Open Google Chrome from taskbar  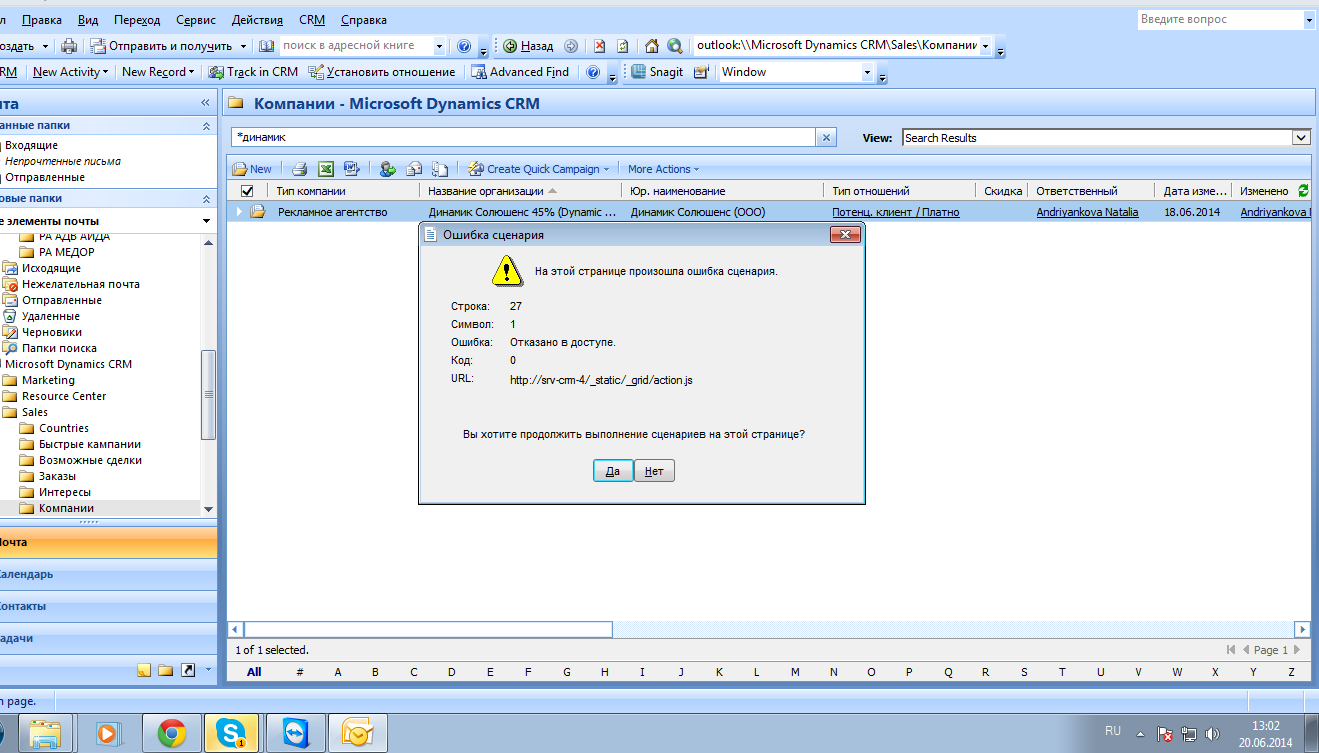click(x=172, y=734)
